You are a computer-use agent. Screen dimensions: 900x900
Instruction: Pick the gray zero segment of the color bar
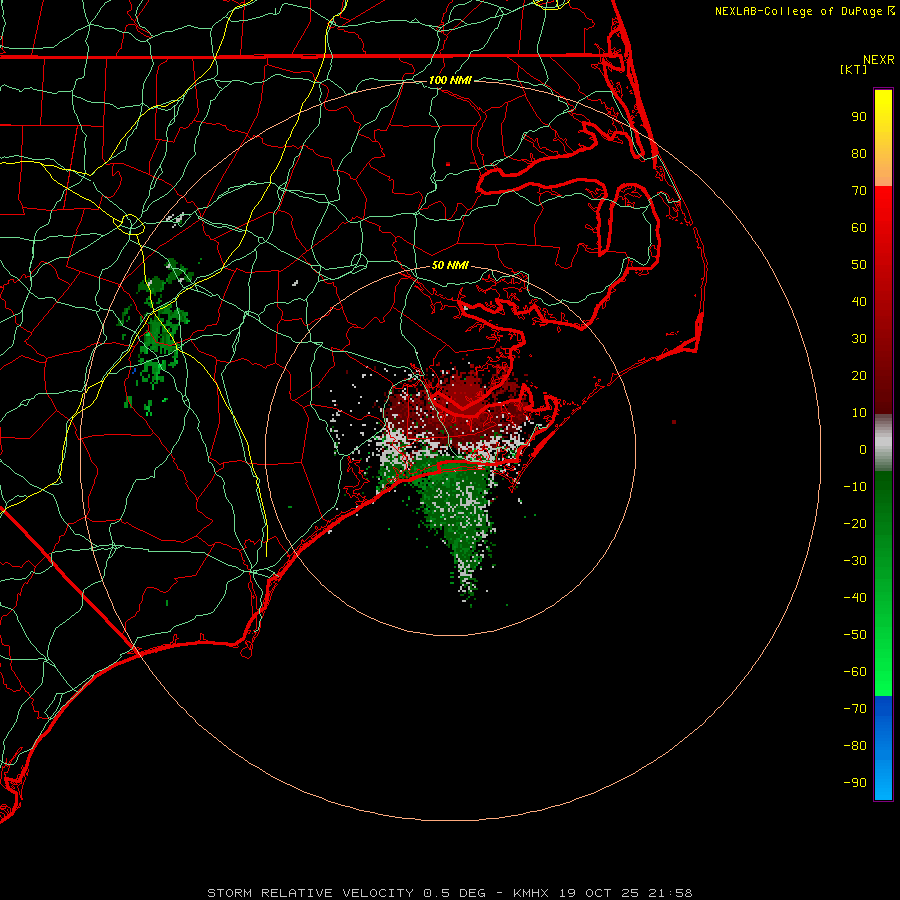pyautogui.click(x=883, y=443)
